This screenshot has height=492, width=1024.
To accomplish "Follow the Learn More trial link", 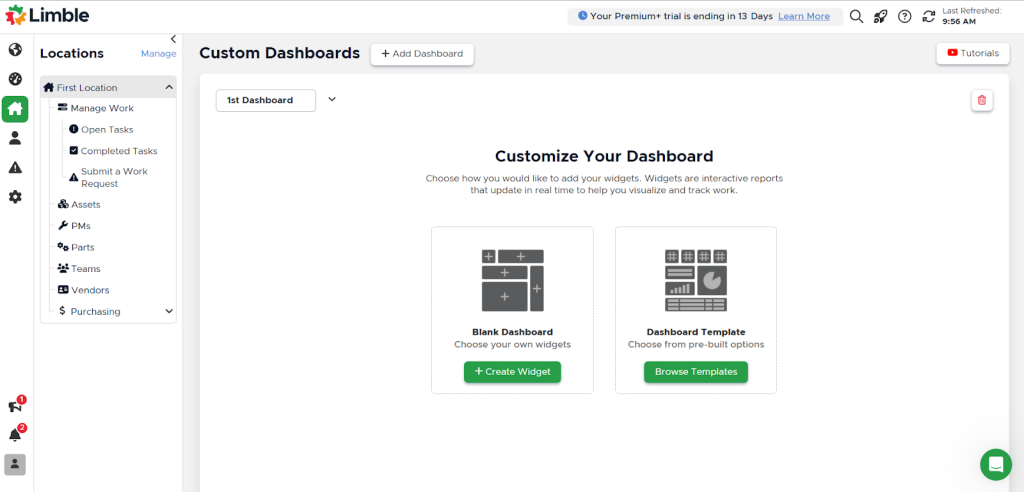I will [x=803, y=16].
